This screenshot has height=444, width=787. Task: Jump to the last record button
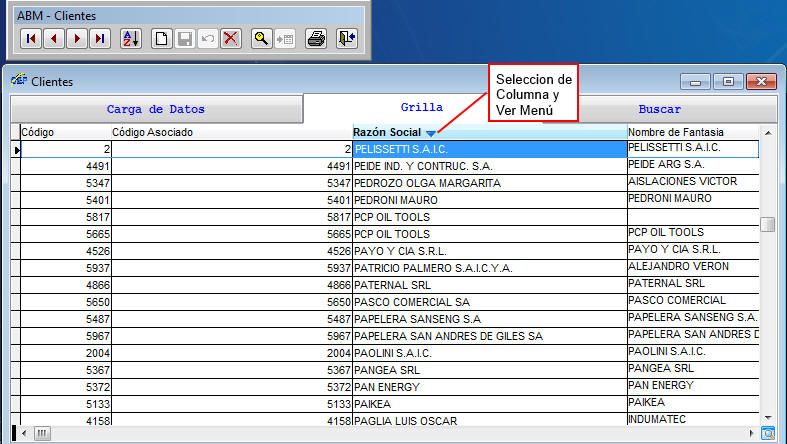click(x=99, y=39)
